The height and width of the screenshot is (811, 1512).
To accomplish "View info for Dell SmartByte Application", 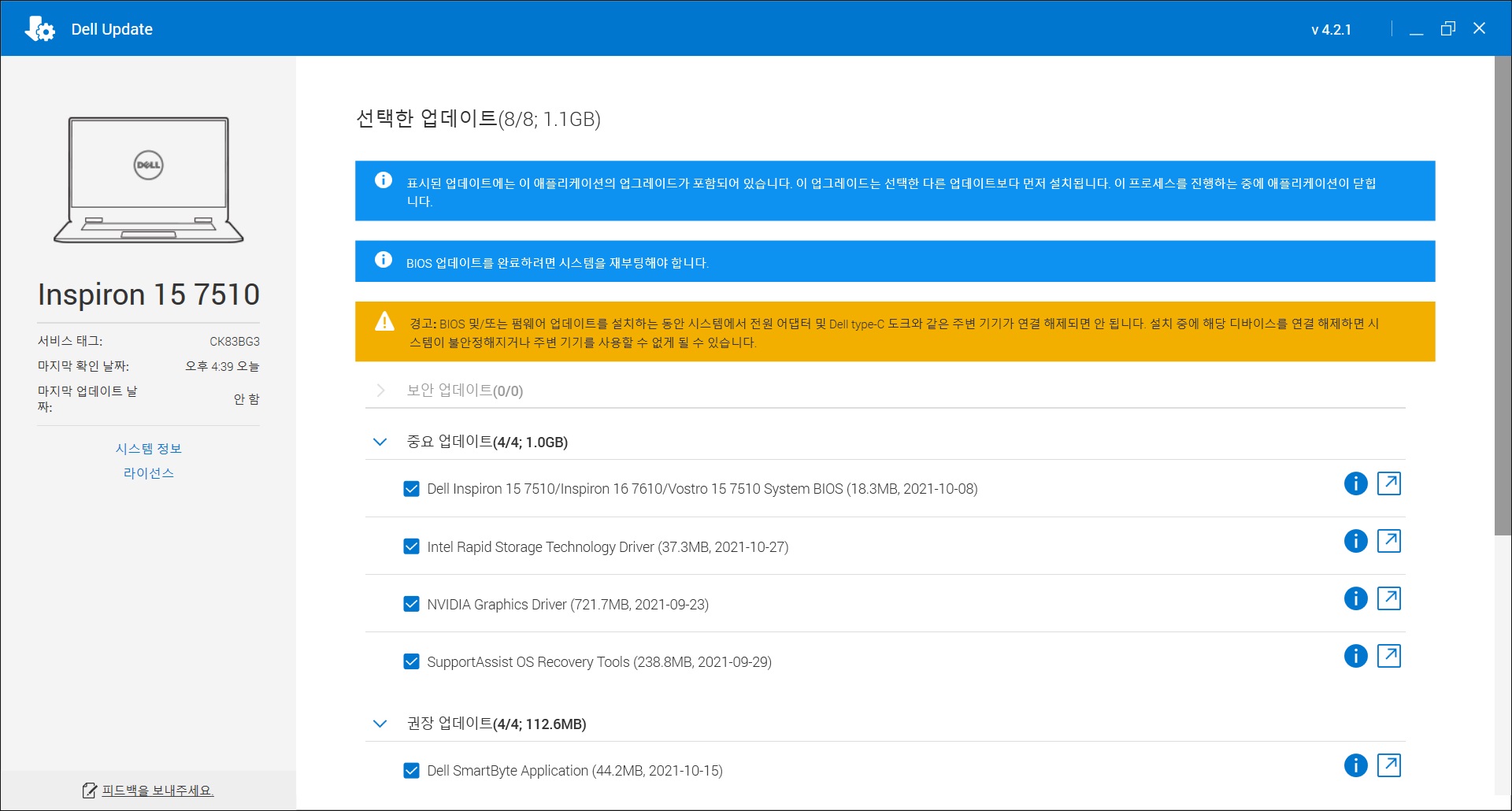I will coord(1355,765).
